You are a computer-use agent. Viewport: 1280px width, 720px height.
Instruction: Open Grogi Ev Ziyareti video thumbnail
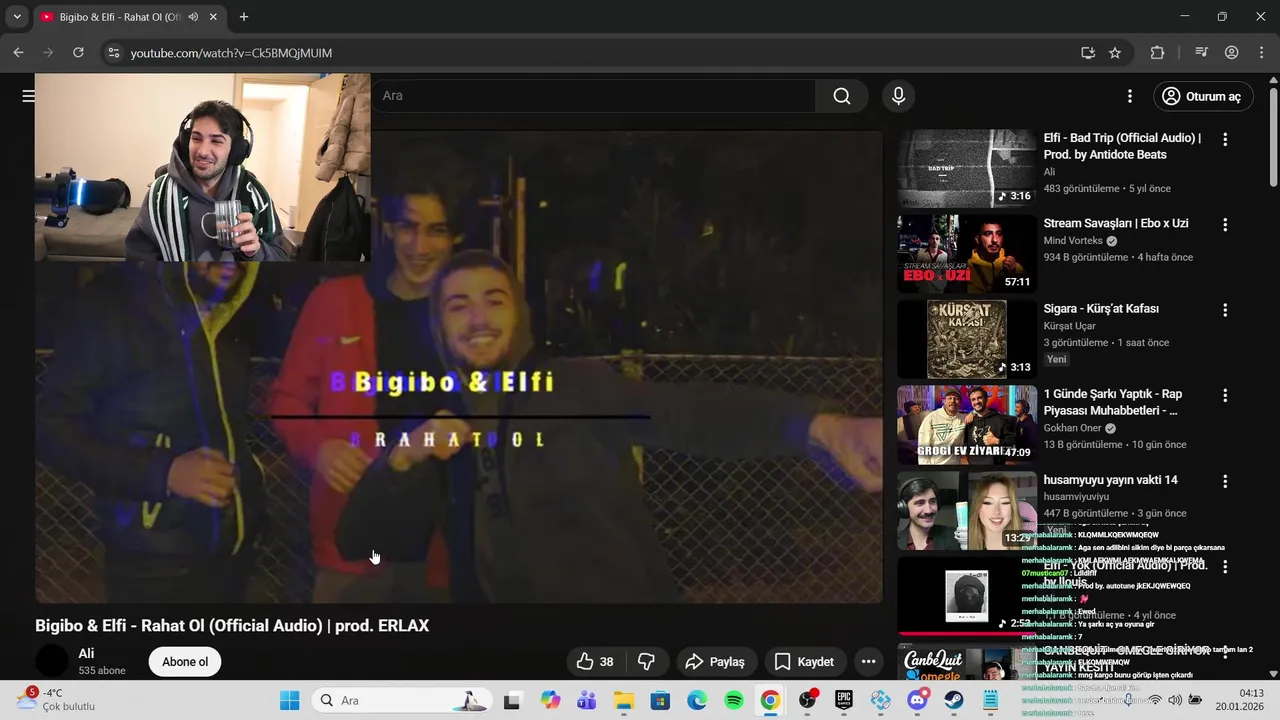tap(966, 424)
